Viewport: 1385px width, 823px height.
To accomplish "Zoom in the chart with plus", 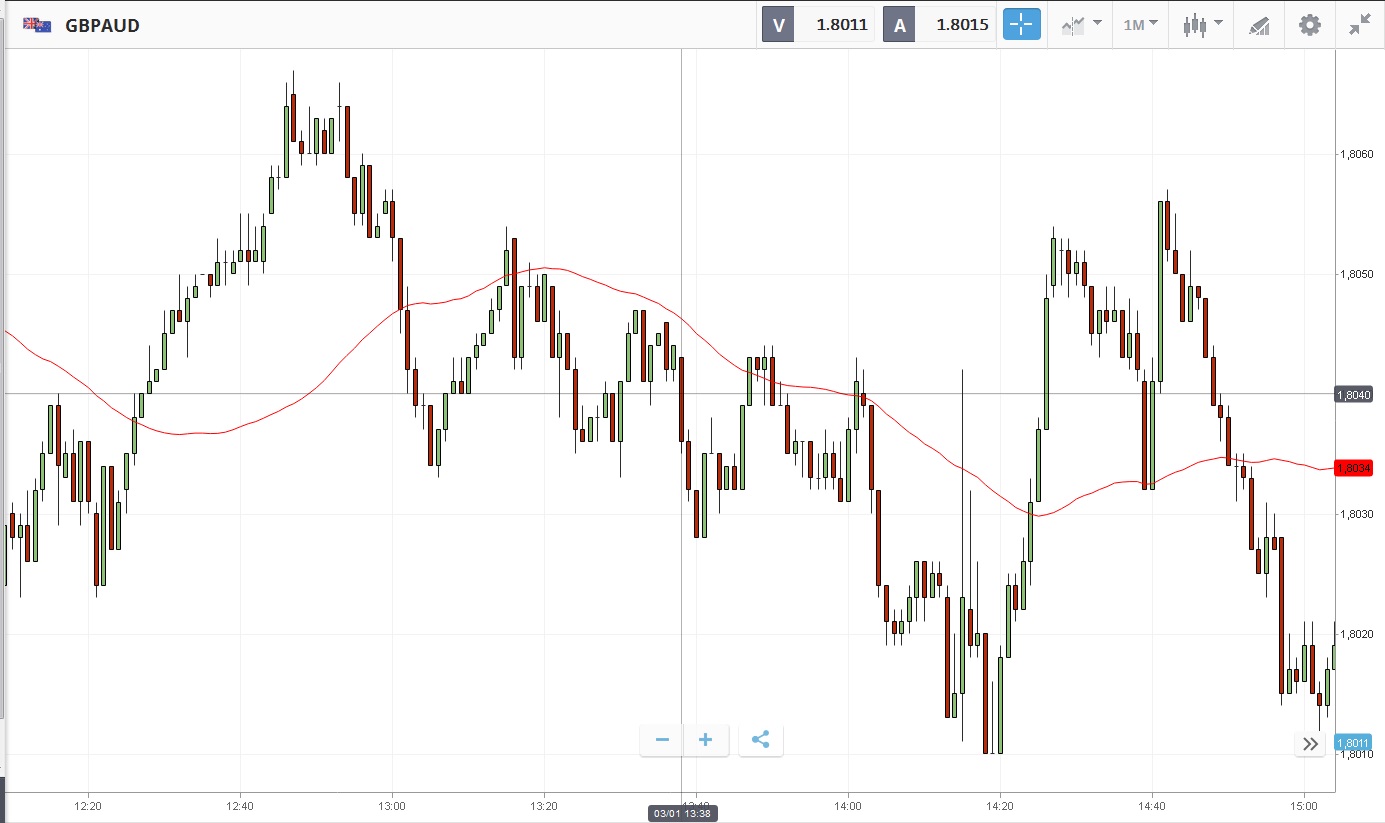I will pyautogui.click(x=706, y=740).
